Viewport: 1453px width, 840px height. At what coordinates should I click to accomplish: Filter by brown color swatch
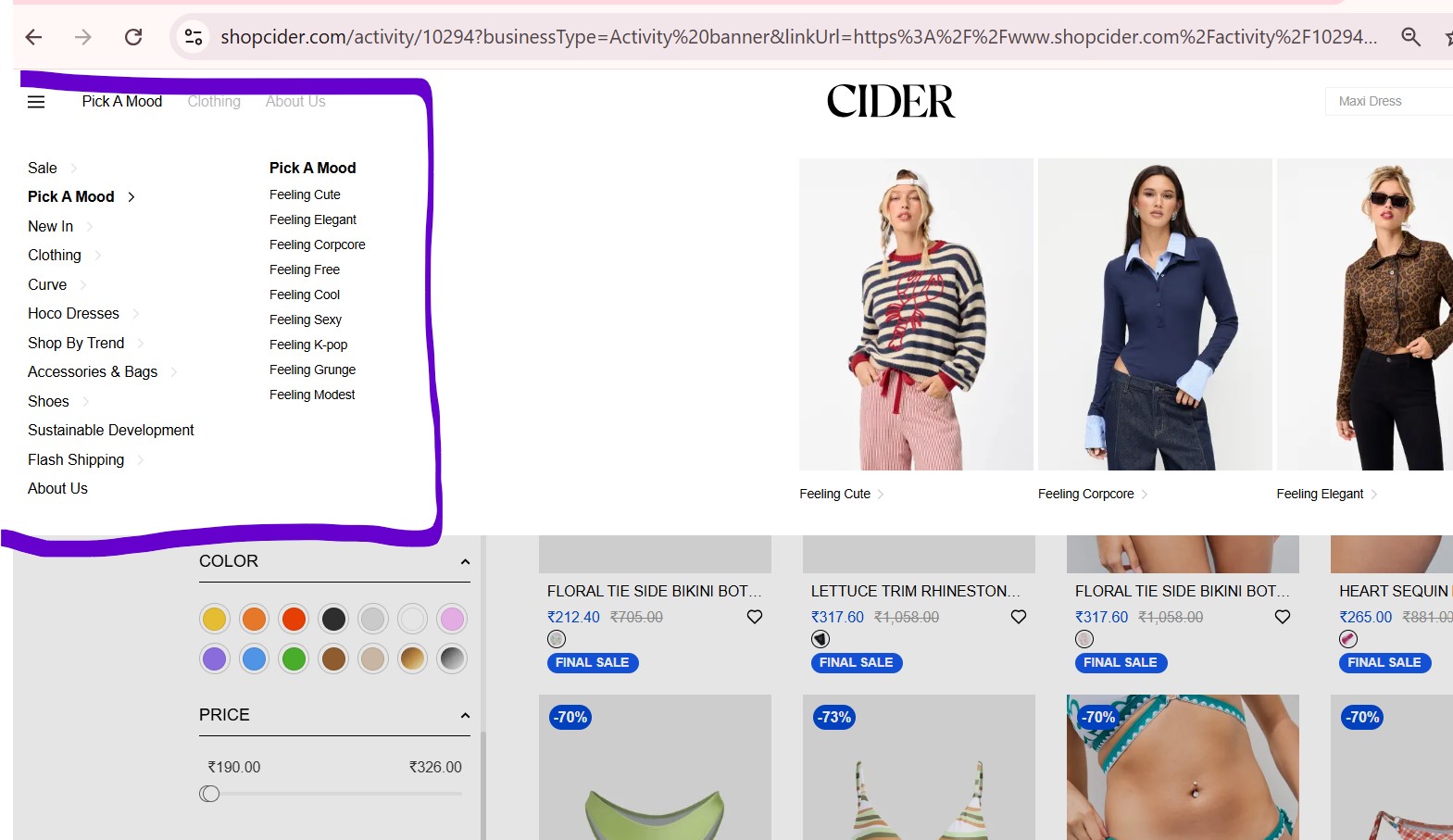click(333, 658)
